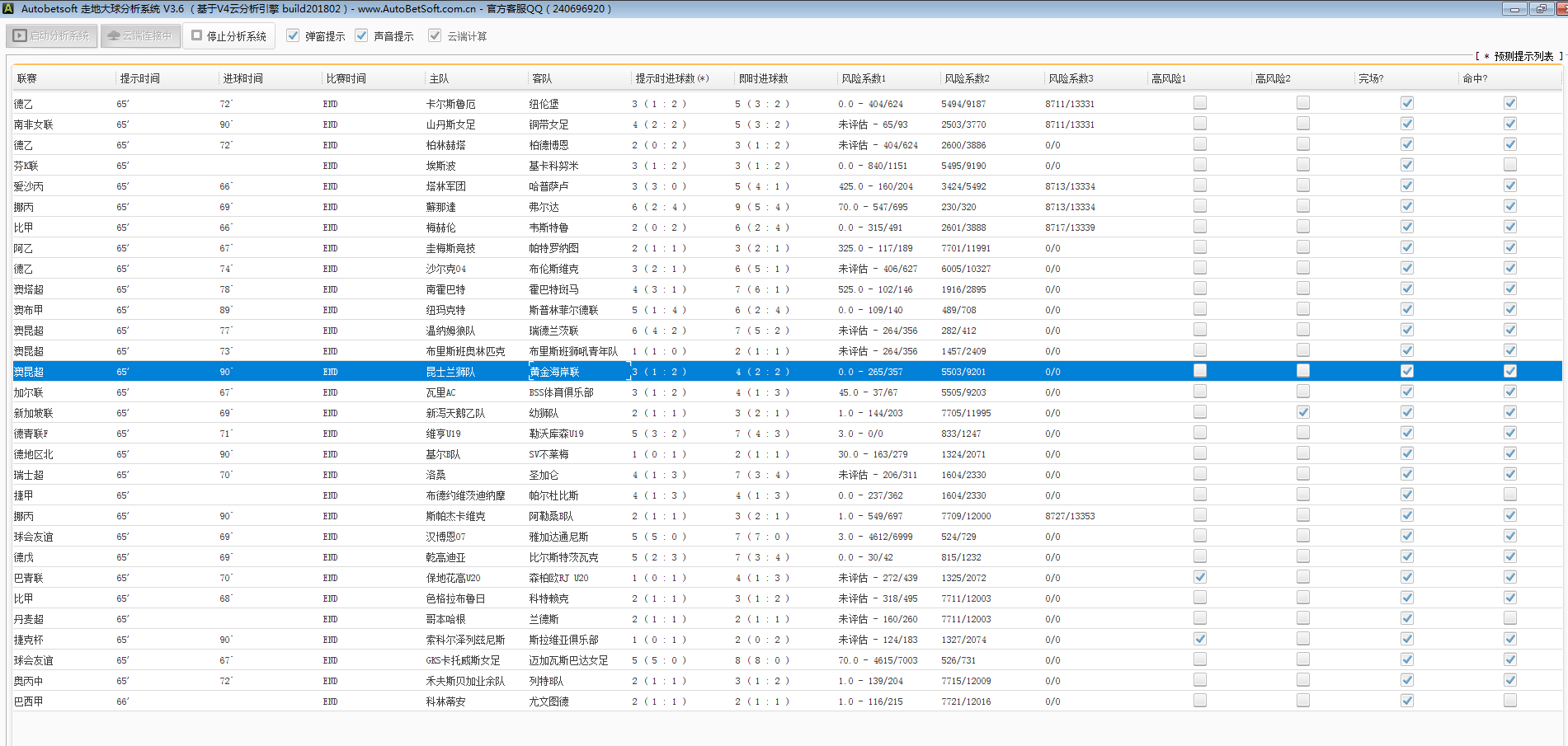Image resolution: width=1568 pixels, height=746 pixels.
Task: Restore down the application window
Action: [x=1541, y=9]
